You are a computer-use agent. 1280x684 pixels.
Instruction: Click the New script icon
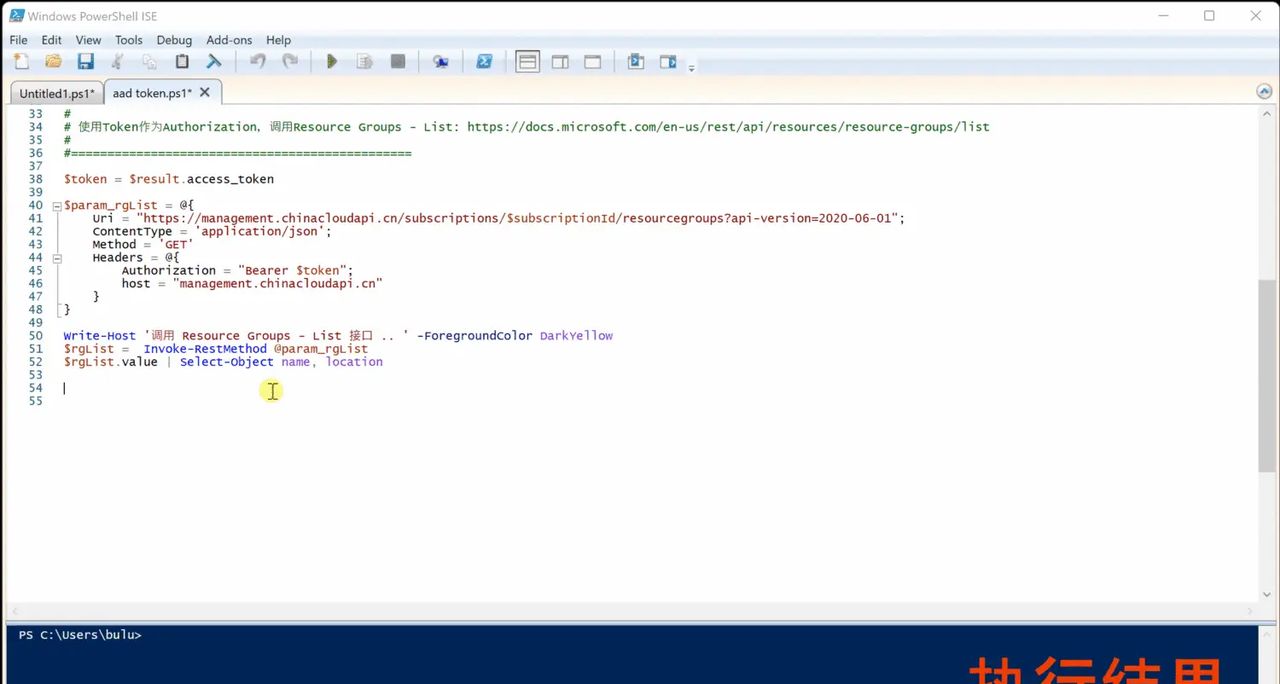(21, 62)
